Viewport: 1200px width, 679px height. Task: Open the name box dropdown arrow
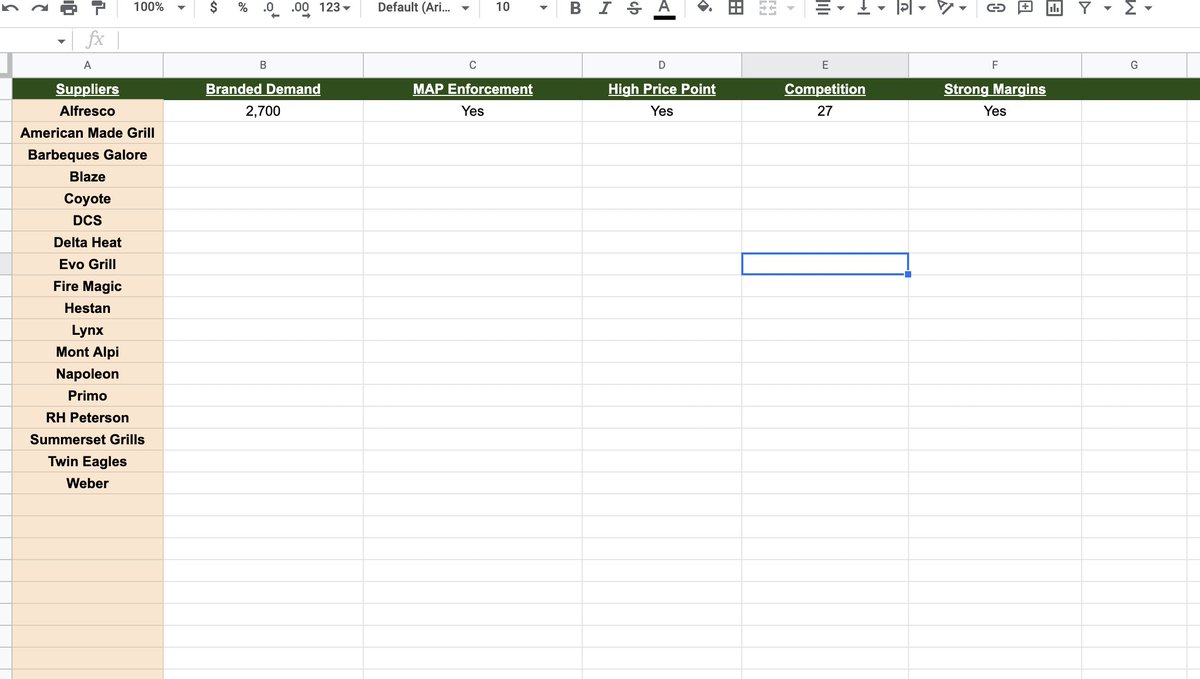coord(62,41)
